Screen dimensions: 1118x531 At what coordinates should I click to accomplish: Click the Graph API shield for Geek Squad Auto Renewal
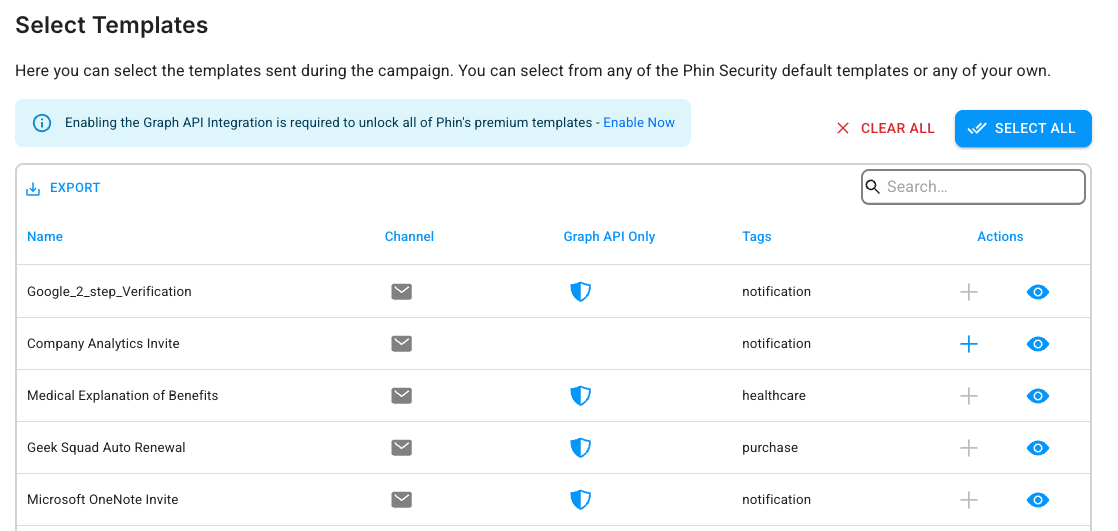point(580,448)
